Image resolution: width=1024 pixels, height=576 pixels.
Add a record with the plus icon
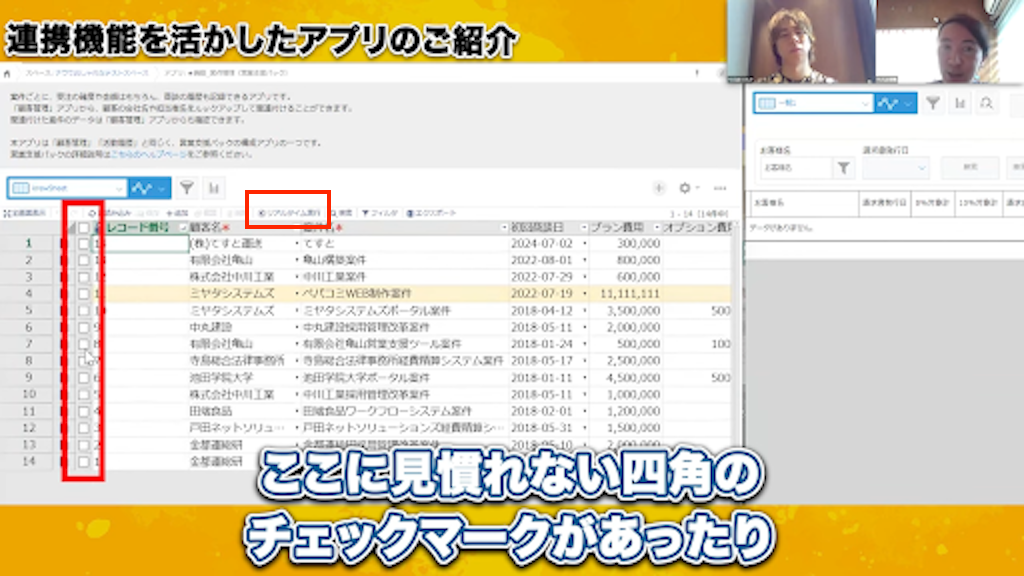point(659,188)
